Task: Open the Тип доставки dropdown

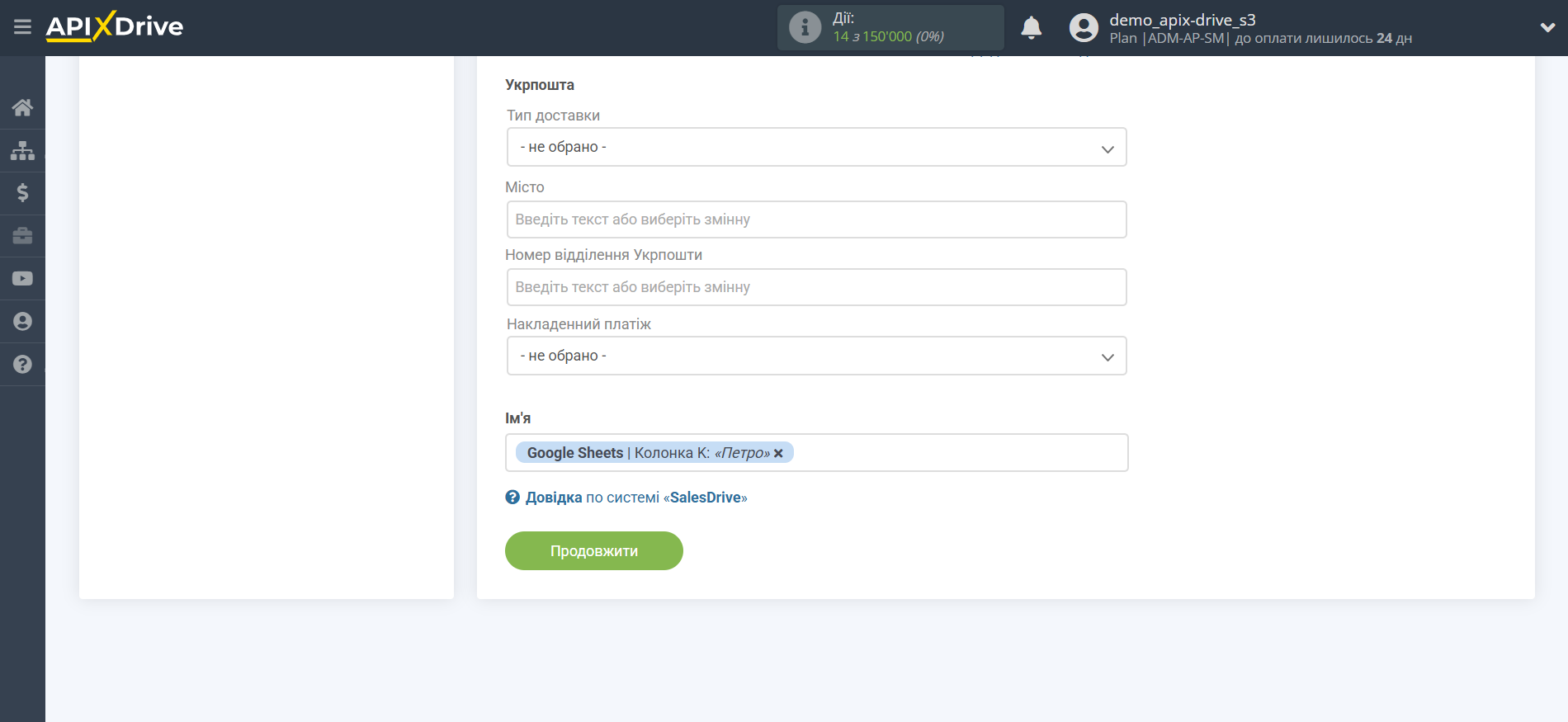Action: (816, 147)
